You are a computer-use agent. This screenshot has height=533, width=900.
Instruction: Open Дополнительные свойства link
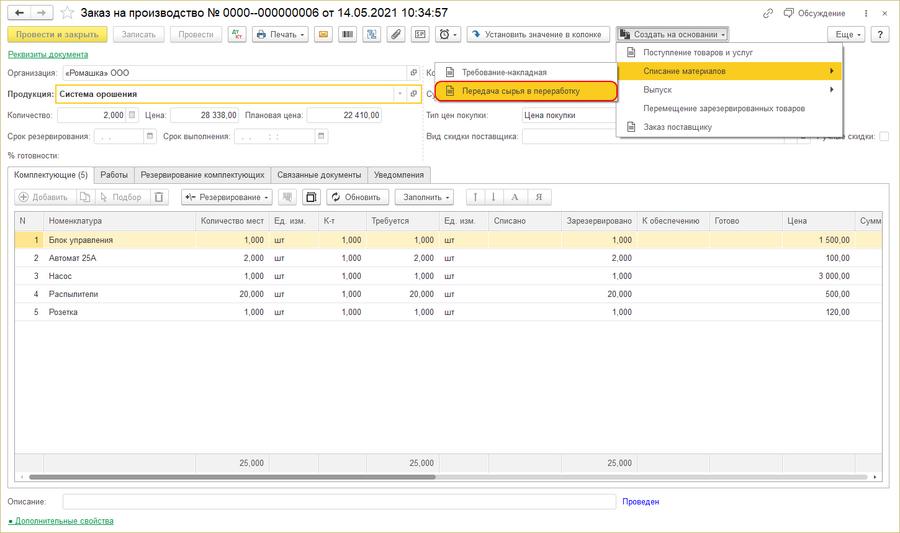point(61,521)
